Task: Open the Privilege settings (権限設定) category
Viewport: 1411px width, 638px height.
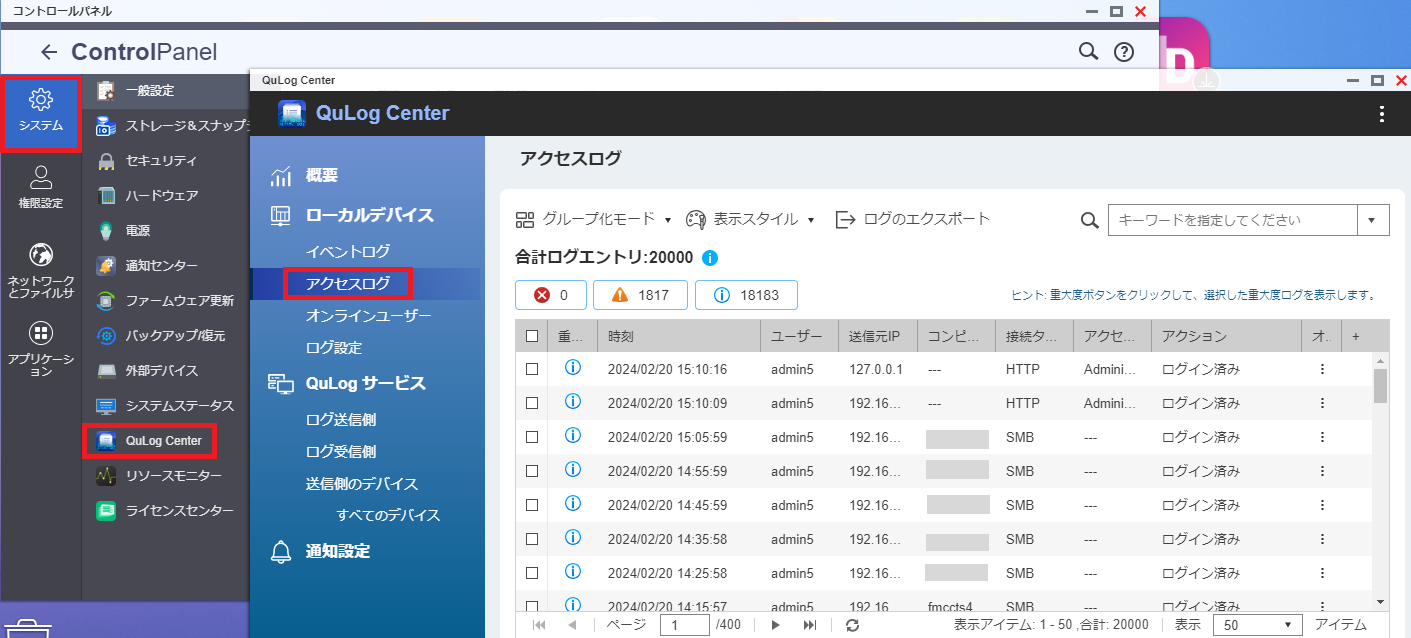Action: tap(41, 188)
